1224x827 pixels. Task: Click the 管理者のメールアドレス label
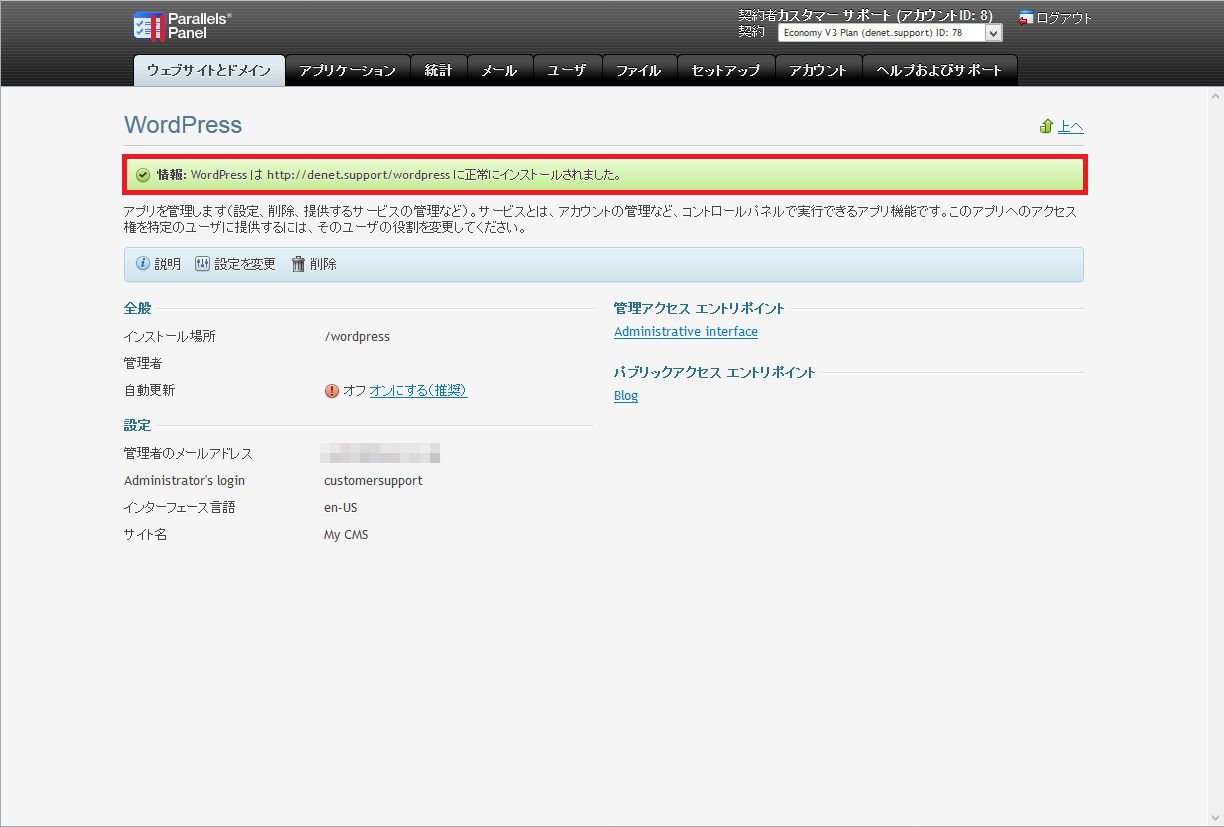[188, 454]
